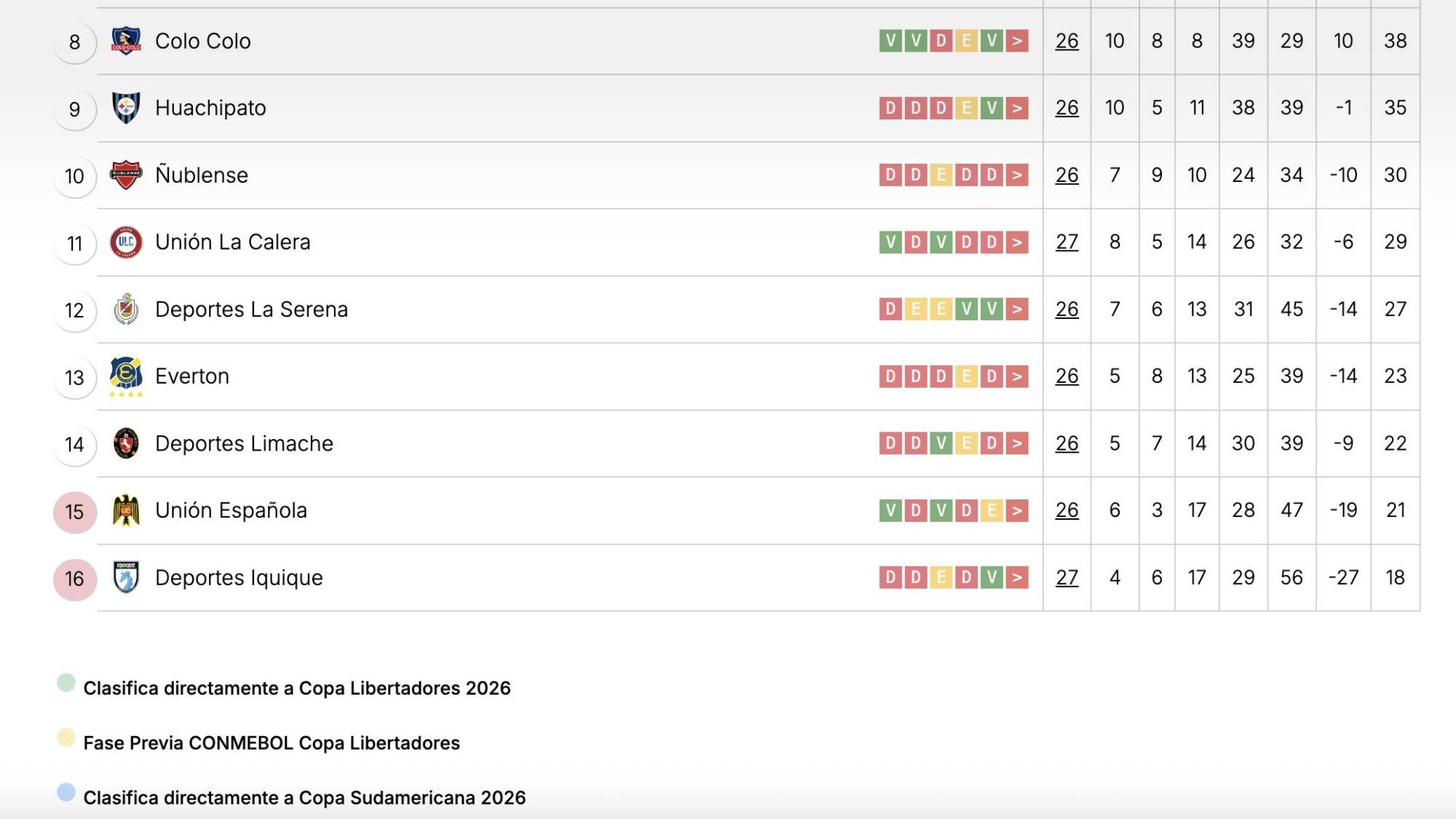Screen dimensions: 1456x819
Task: Expand Deportes Iquique's form chevron
Action: coord(1016,577)
